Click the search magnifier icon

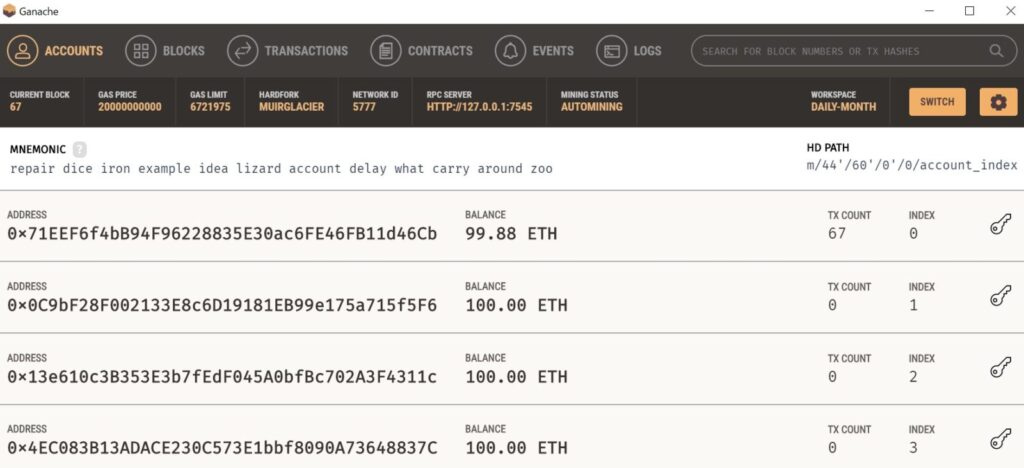[x=996, y=51]
